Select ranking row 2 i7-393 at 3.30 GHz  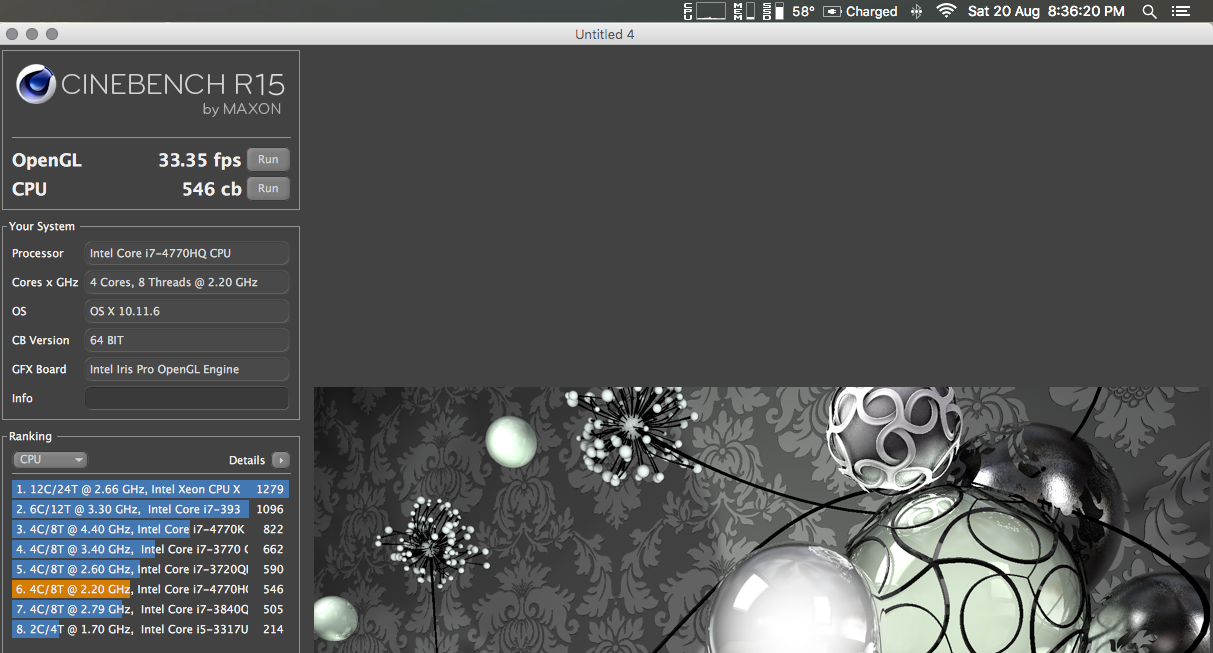(x=150, y=509)
